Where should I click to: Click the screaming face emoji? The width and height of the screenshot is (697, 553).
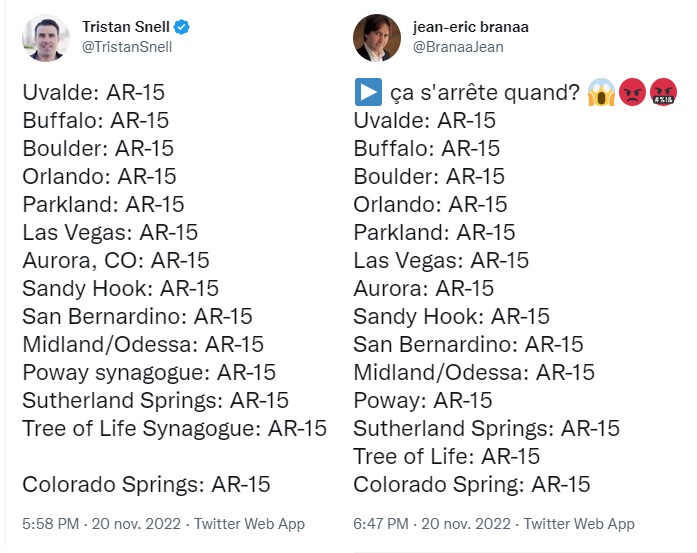[602, 94]
